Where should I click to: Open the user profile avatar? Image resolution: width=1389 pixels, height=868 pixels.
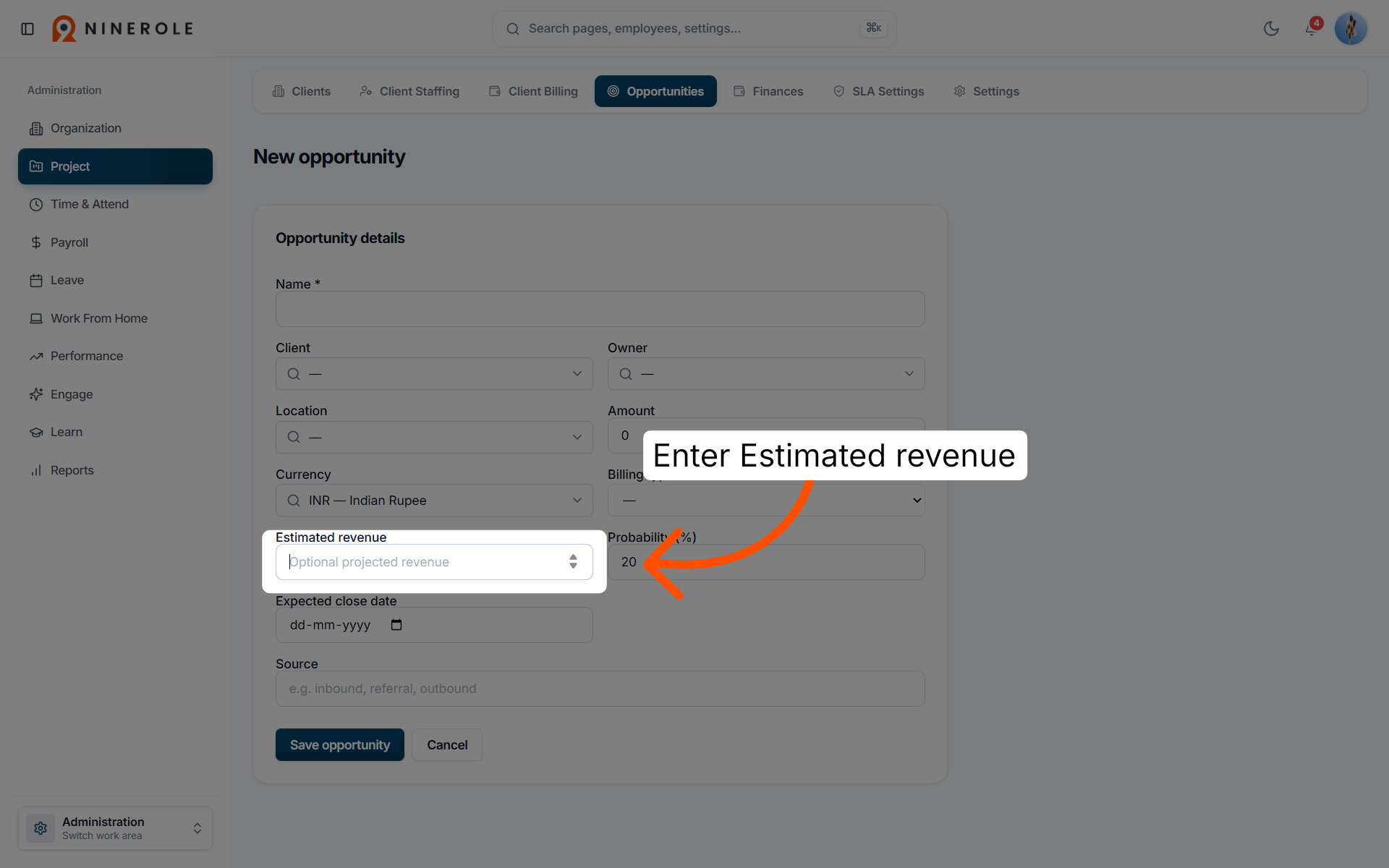[x=1350, y=29]
